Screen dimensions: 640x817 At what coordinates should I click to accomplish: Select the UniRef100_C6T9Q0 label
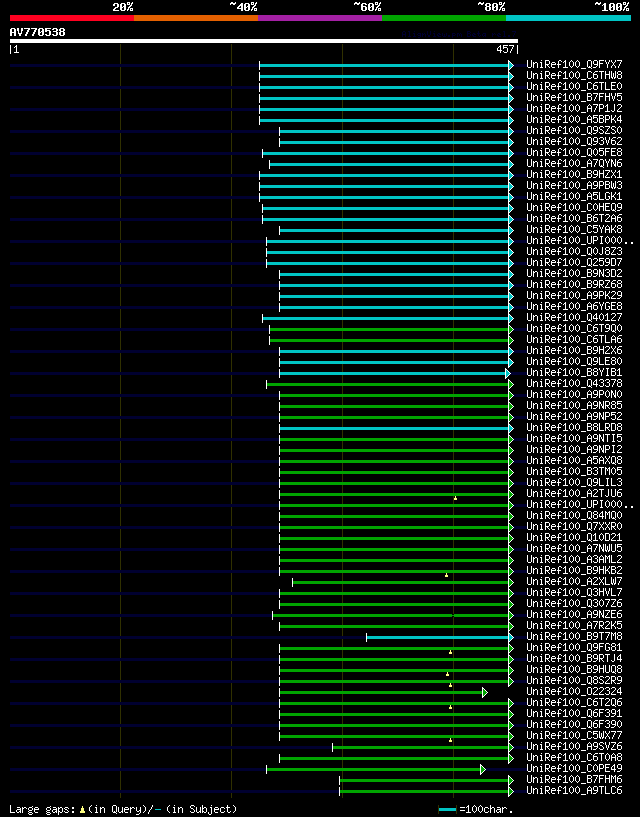pos(574,329)
